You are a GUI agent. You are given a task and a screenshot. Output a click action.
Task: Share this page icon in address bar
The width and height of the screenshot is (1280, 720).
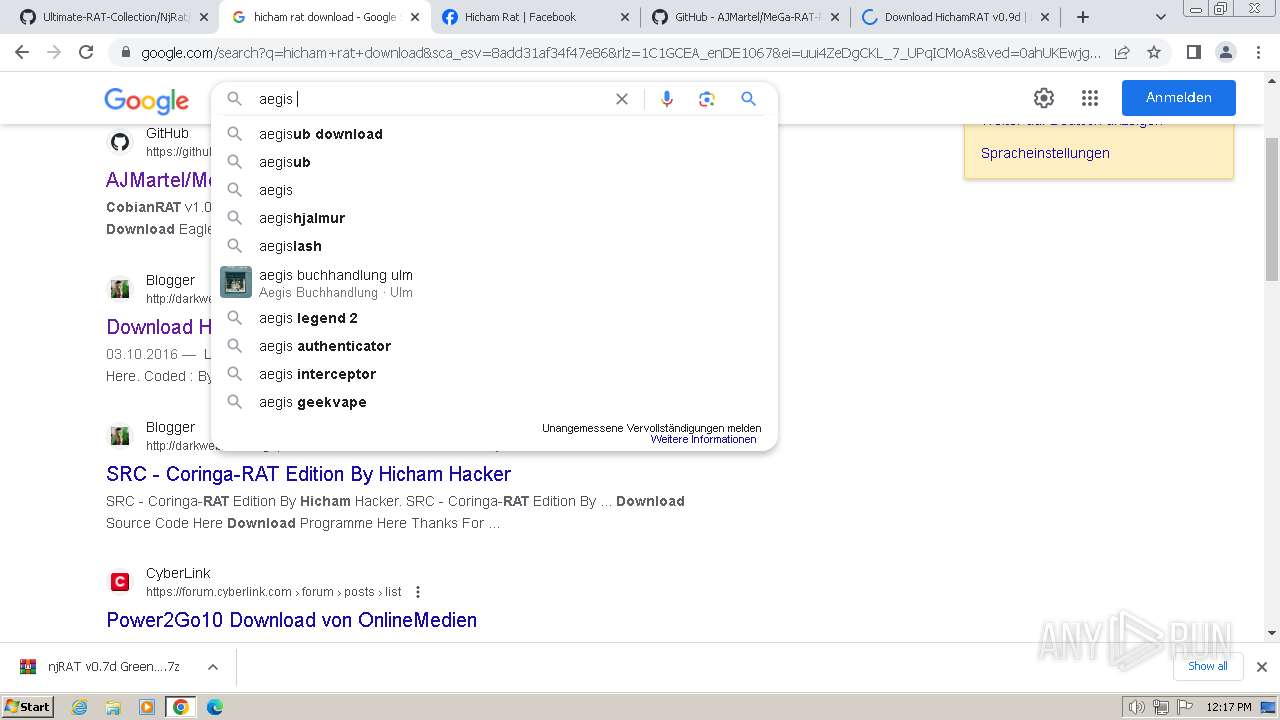[x=1122, y=52]
